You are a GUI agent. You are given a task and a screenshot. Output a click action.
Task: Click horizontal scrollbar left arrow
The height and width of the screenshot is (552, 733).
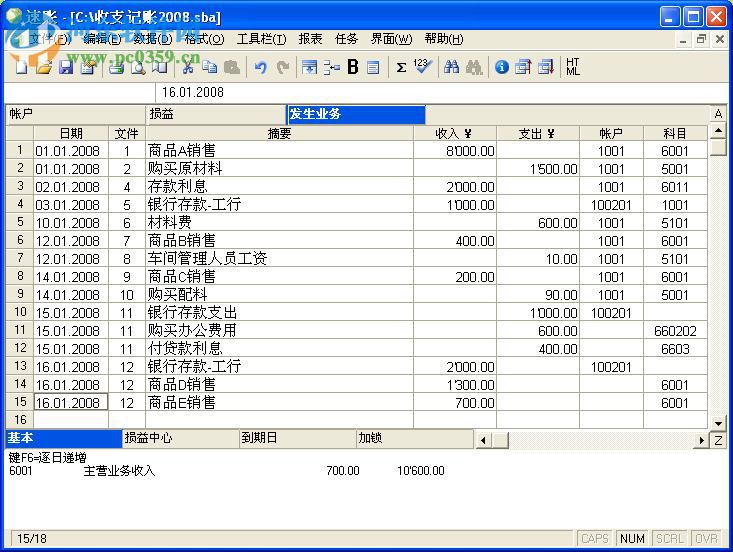coord(483,440)
